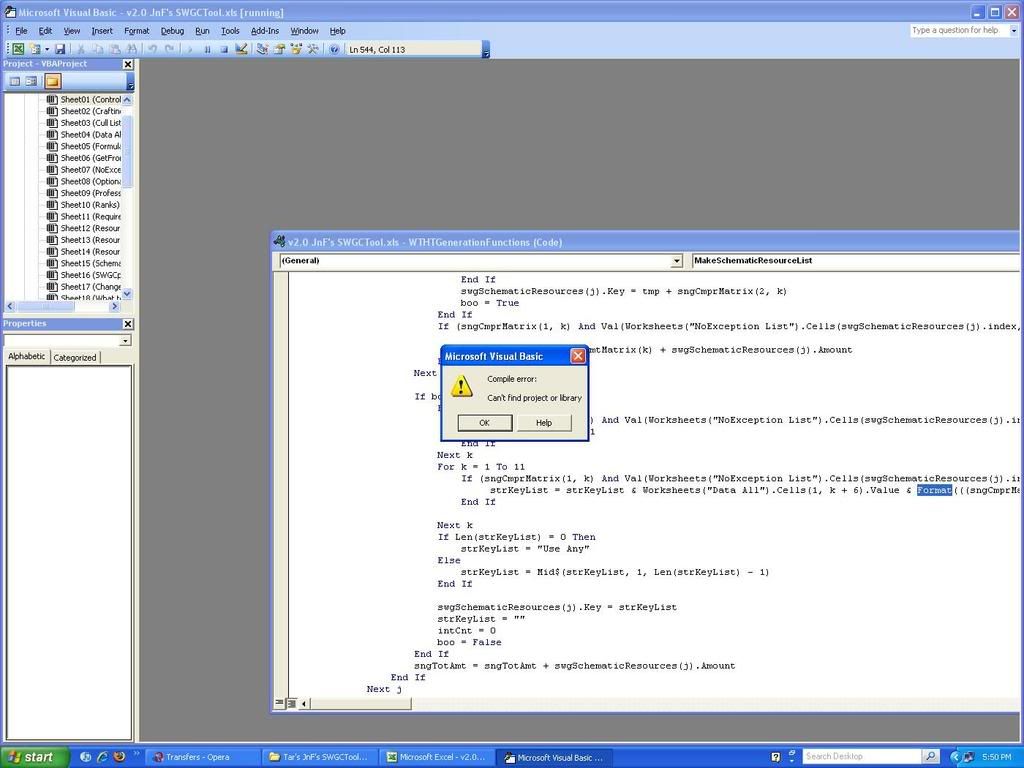Image resolution: width=1024 pixels, height=768 pixels.
Task: Click the Reset stop icon
Action: pos(224,49)
